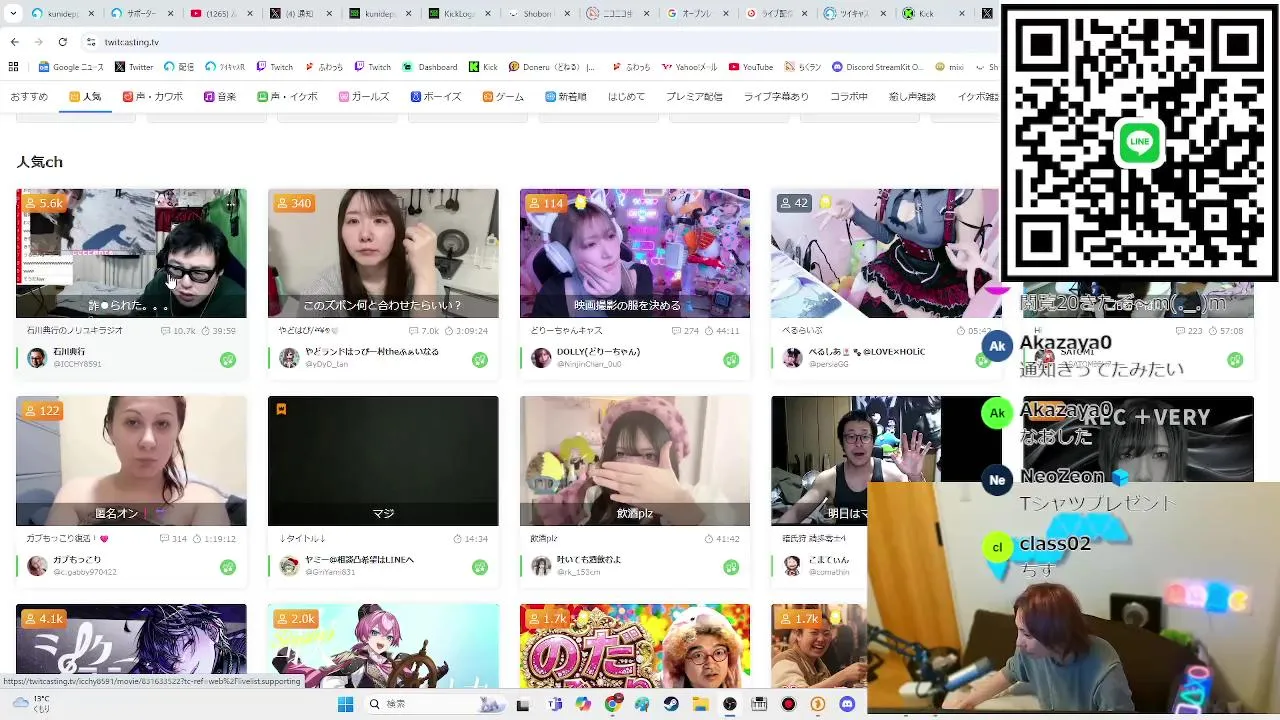Go back with the browser back arrow
This screenshot has width=1280, height=720.
point(14,42)
